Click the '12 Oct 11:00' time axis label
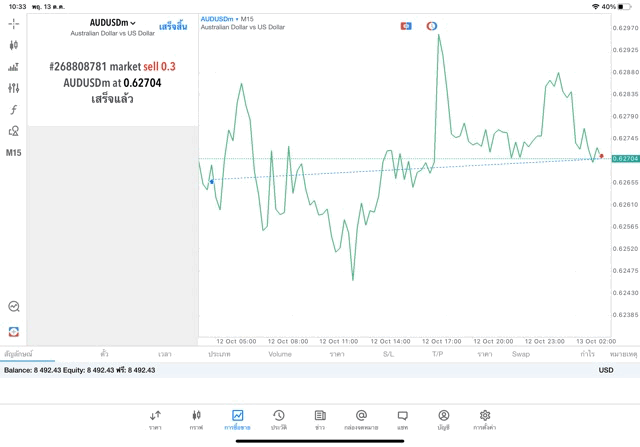This screenshot has width=640, height=447. click(x=339, y=341)
